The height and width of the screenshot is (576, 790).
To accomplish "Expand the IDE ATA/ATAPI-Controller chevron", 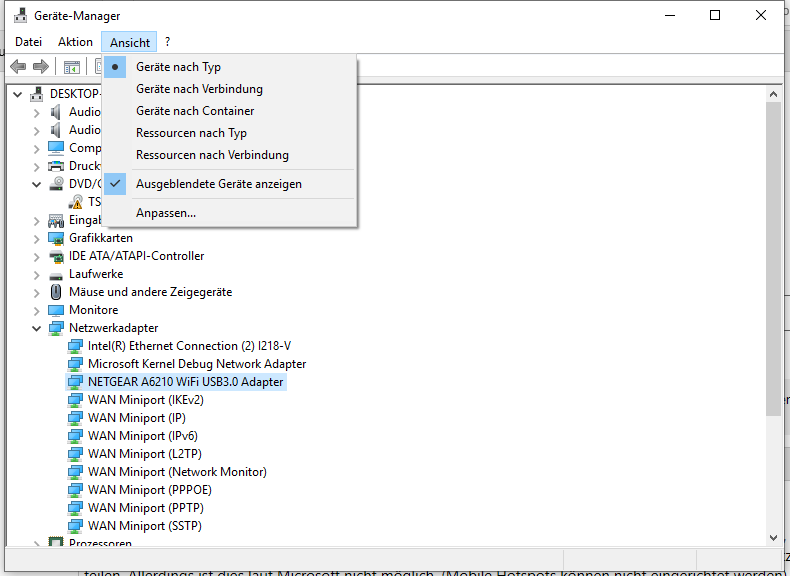I will (x=37, y=257).
